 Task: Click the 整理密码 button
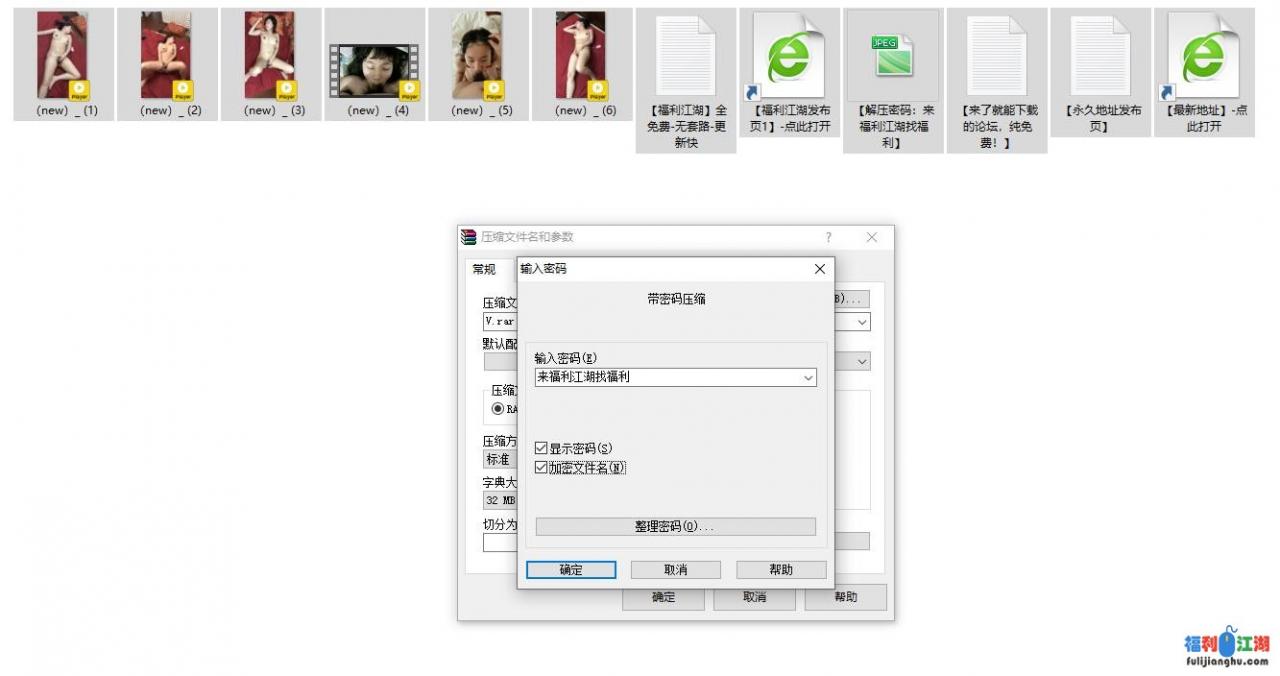[675, 526]
